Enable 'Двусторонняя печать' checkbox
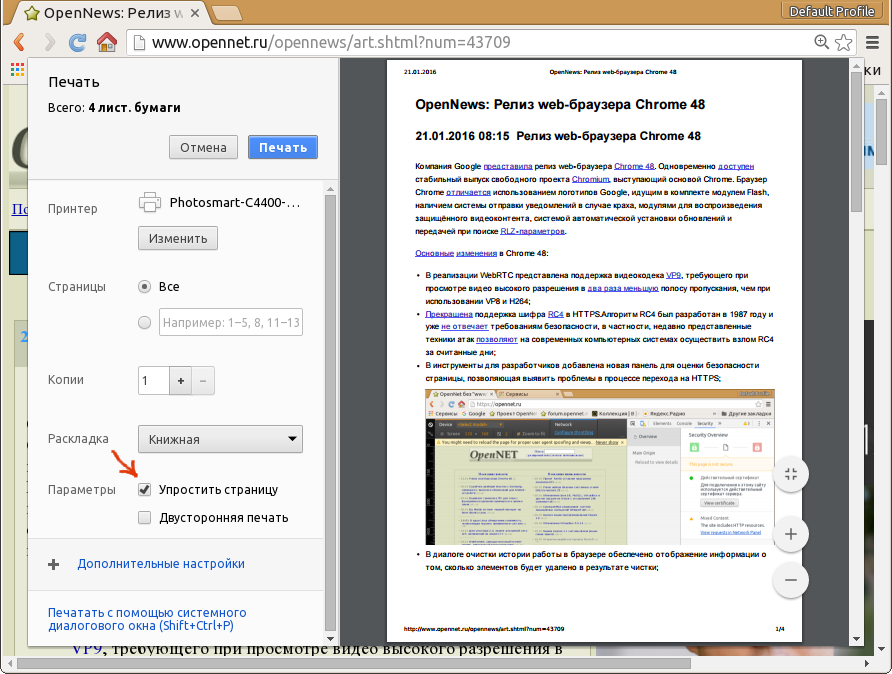Image resolution: width=892 pixels, height=674 pixels. 145,518
